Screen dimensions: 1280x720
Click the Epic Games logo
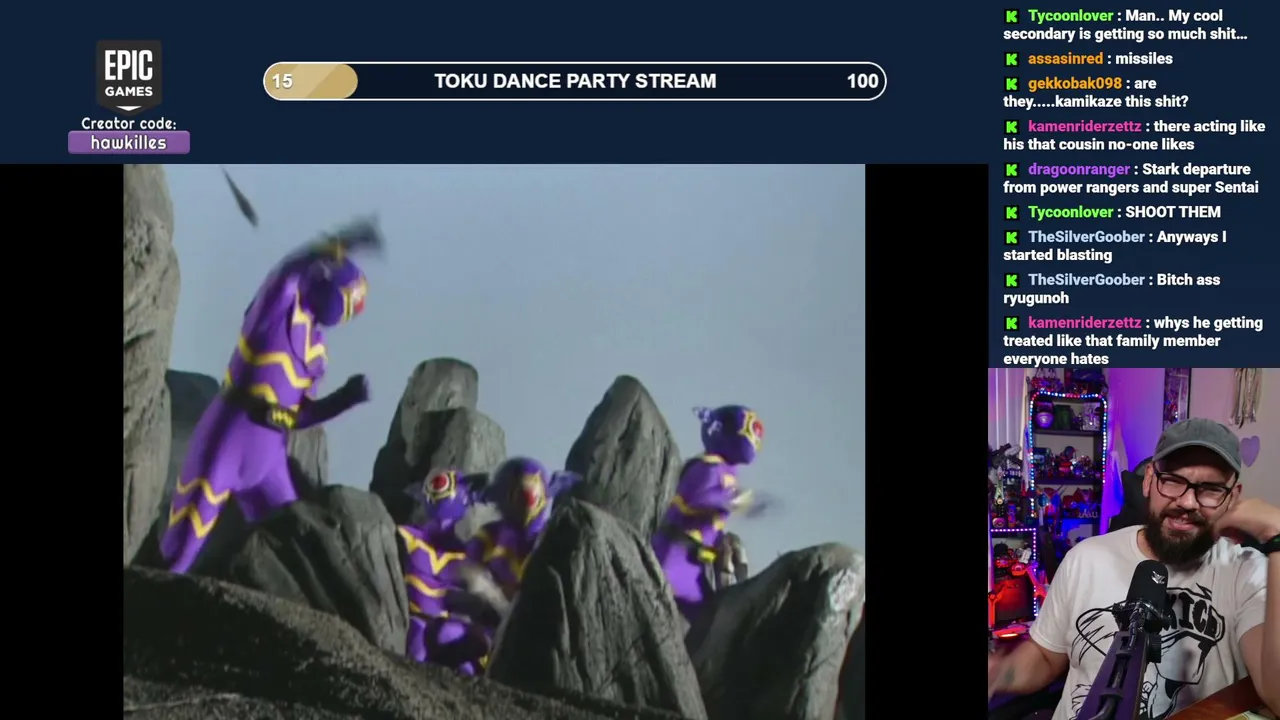(129, 76)
